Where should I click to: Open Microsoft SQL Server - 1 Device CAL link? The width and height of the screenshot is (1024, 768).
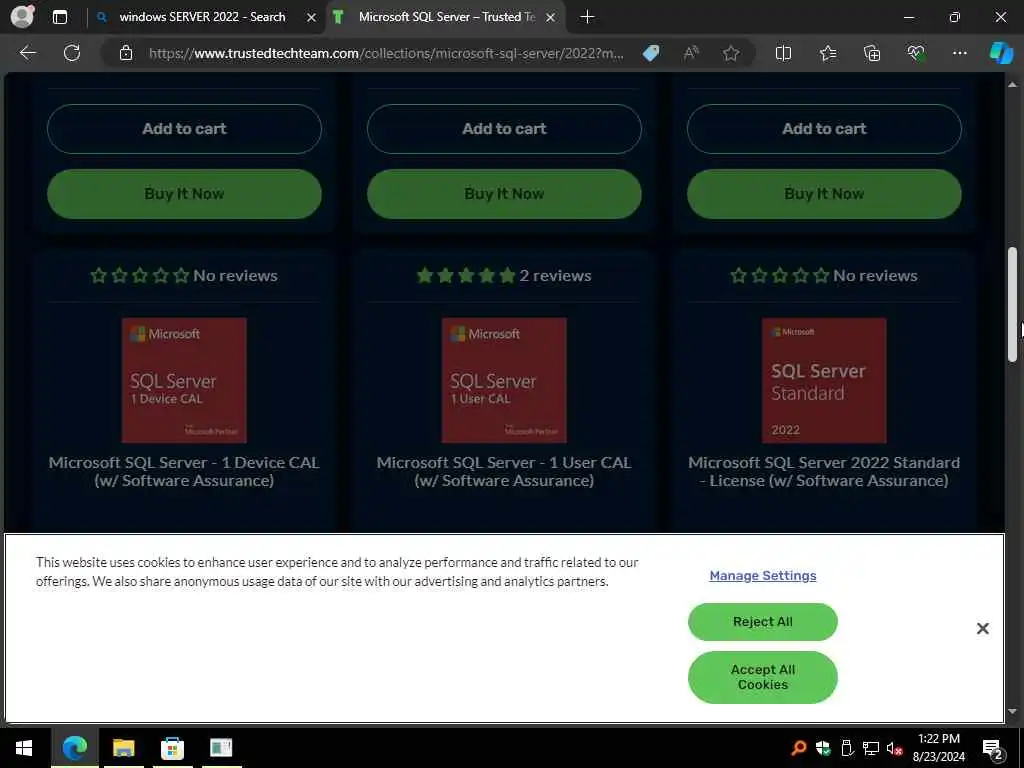[x=184, y=472]
